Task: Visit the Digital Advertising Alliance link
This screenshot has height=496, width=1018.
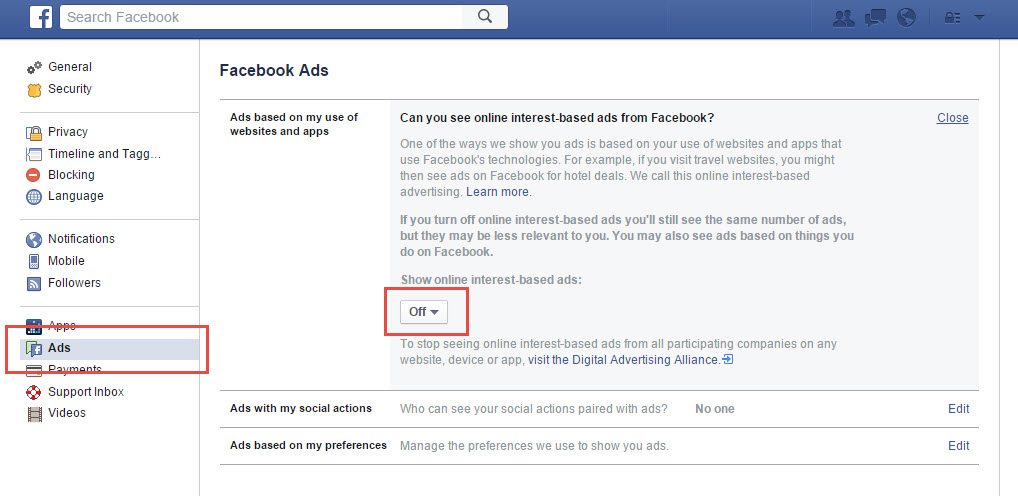Action: pos(623,360)
